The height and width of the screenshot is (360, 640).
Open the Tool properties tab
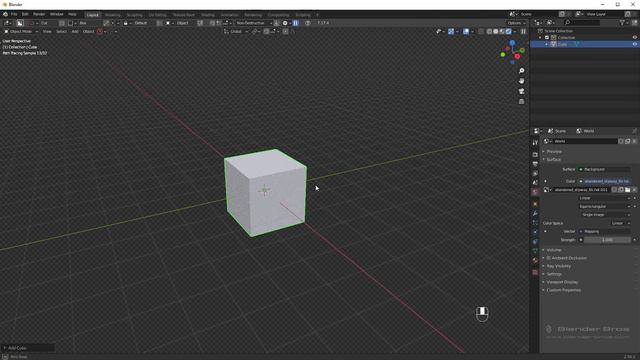[535, 143]
